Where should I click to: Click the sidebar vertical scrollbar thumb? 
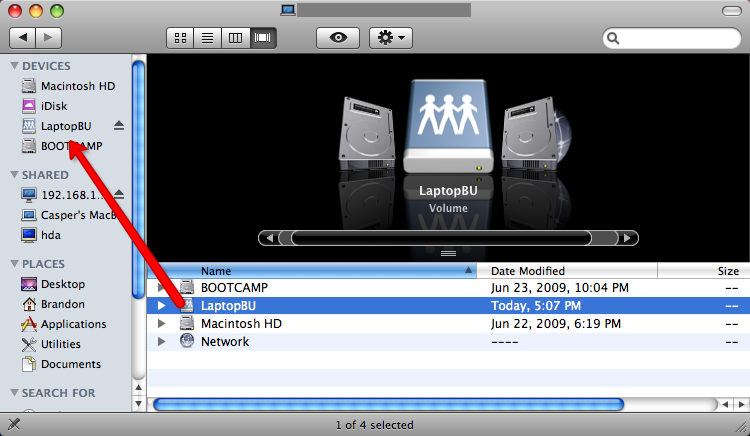click(x=138, y=179)
